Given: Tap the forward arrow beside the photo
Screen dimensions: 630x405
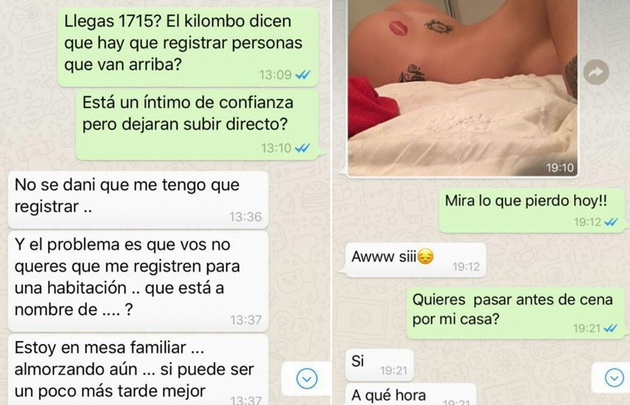Looking at the screenshot, I should tap(596, 72).
